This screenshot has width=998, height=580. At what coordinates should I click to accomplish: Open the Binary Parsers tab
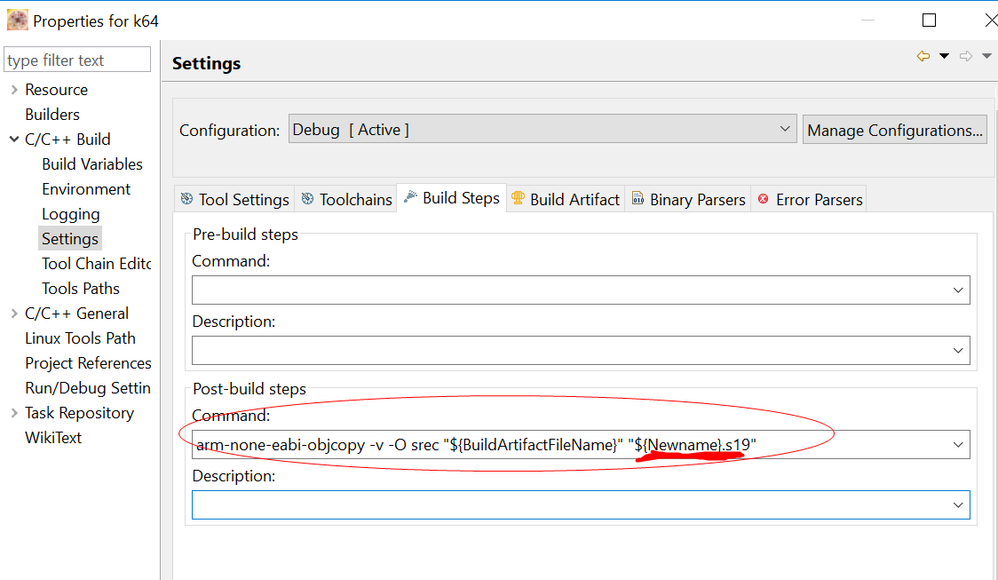[x=688, y=199]
